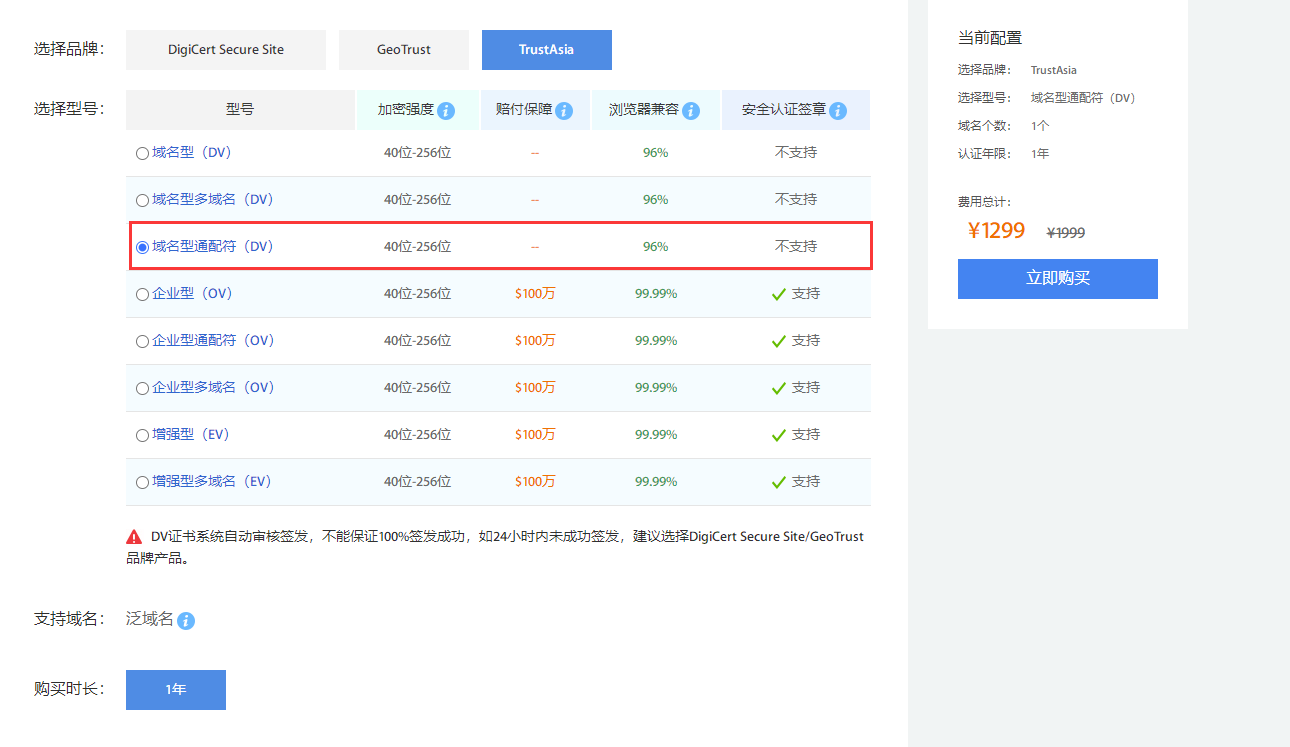This screenshot has width=1290, height=747.
Task: Select the 域名型（DV） radio option
Action: click(x=142, y=153)
